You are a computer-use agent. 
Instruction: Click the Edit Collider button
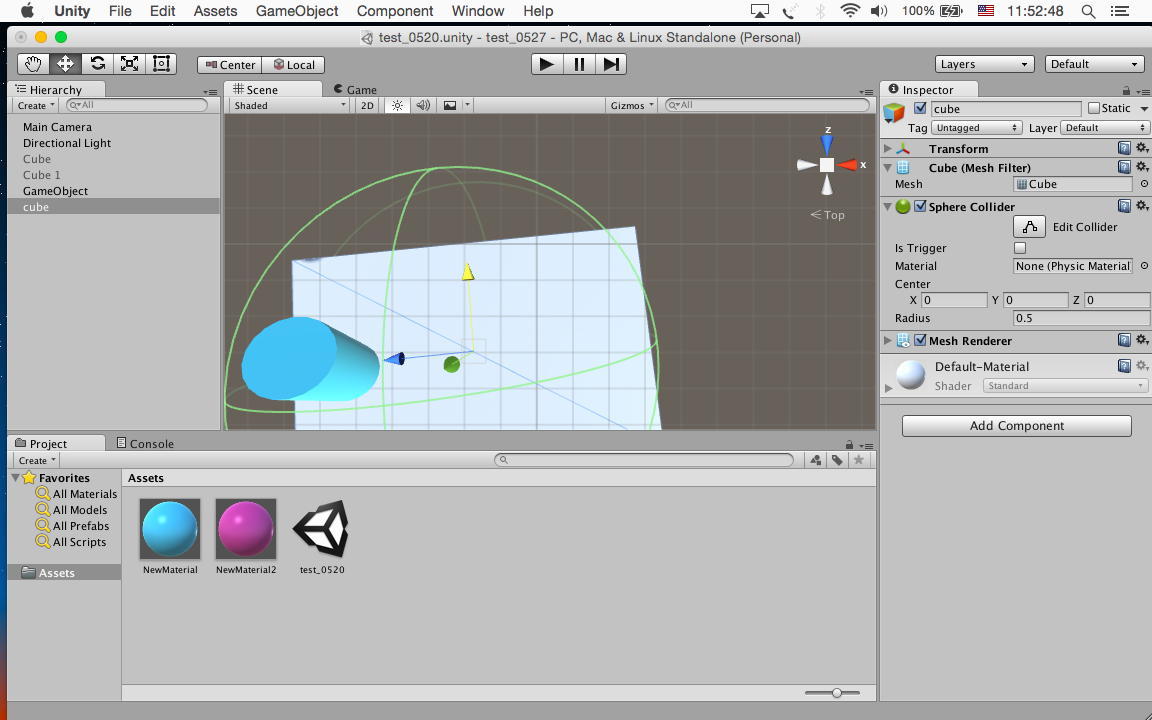pyautogui.click(x=1029, y=227)
